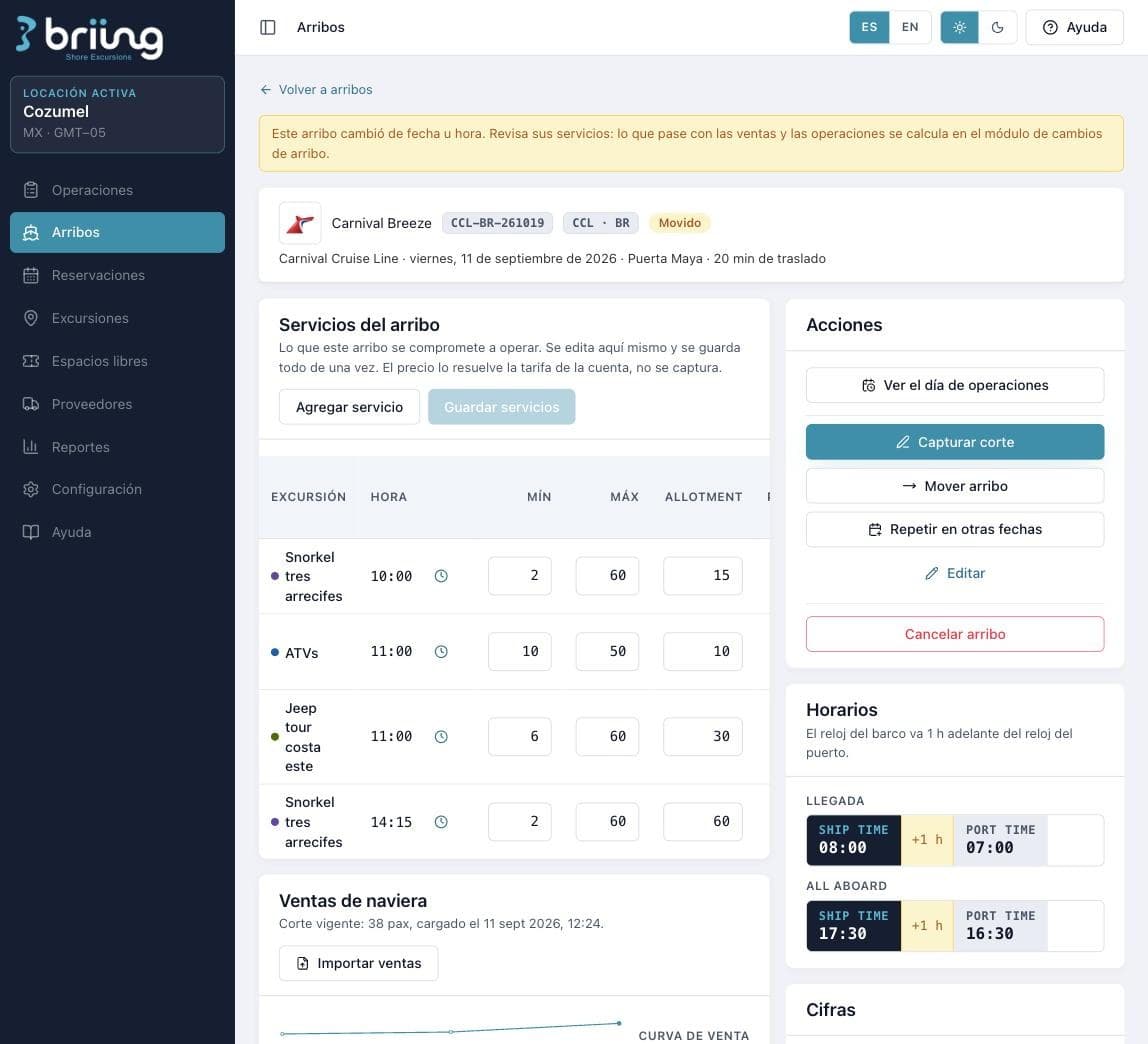The width and height of the screenshot is (1148, 1044).
Task: Open Ayuda in the sidebar
Action: click(117, 532)
